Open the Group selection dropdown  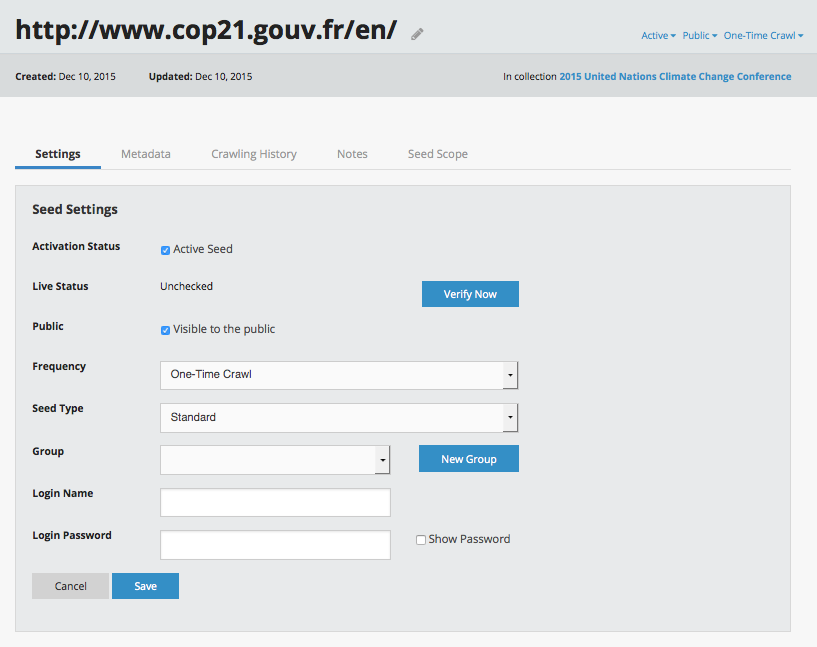coord(275,459)
